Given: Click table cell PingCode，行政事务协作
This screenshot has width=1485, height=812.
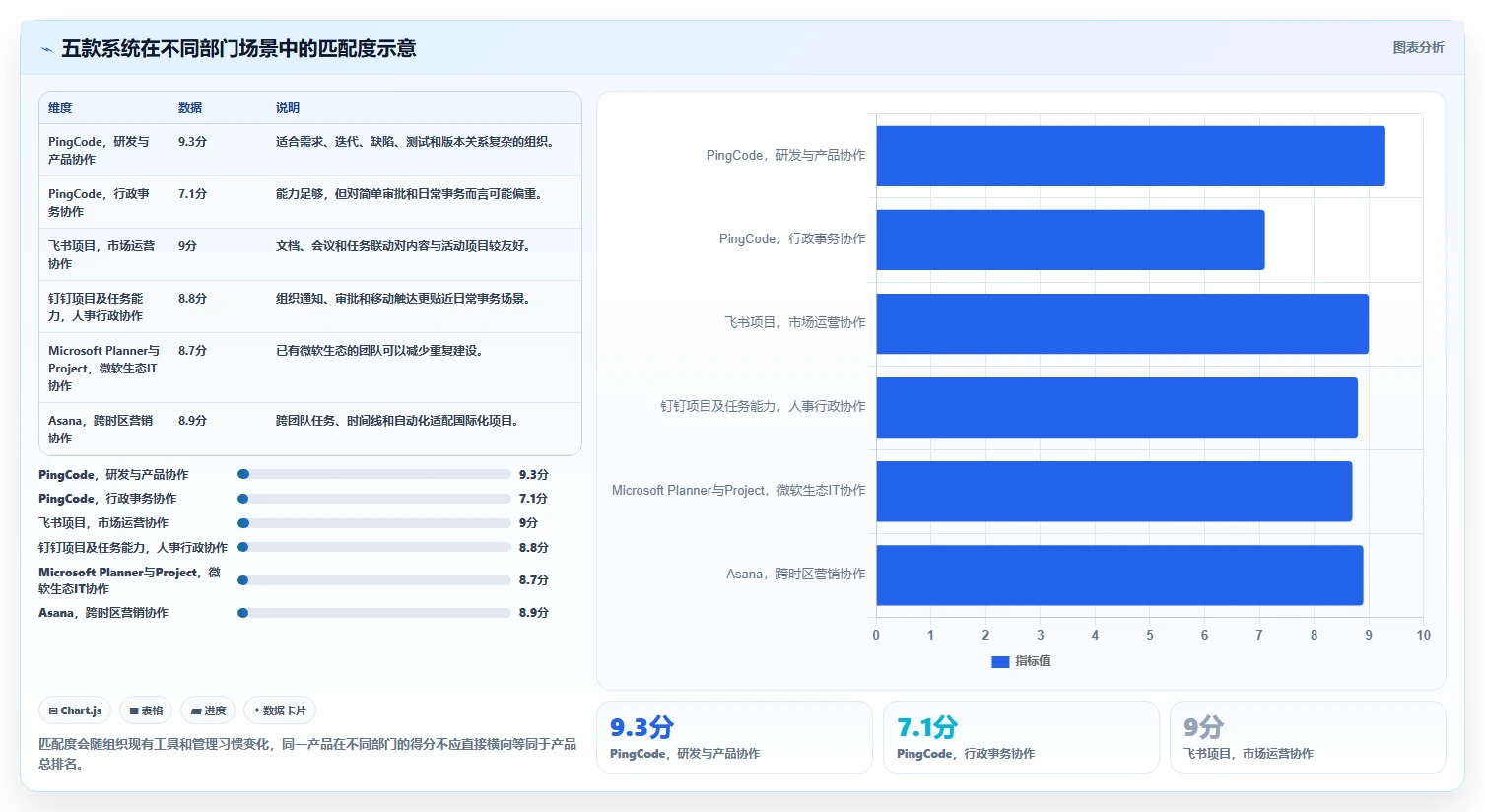Looking at the screenshot, I should [x=103, y=202].
